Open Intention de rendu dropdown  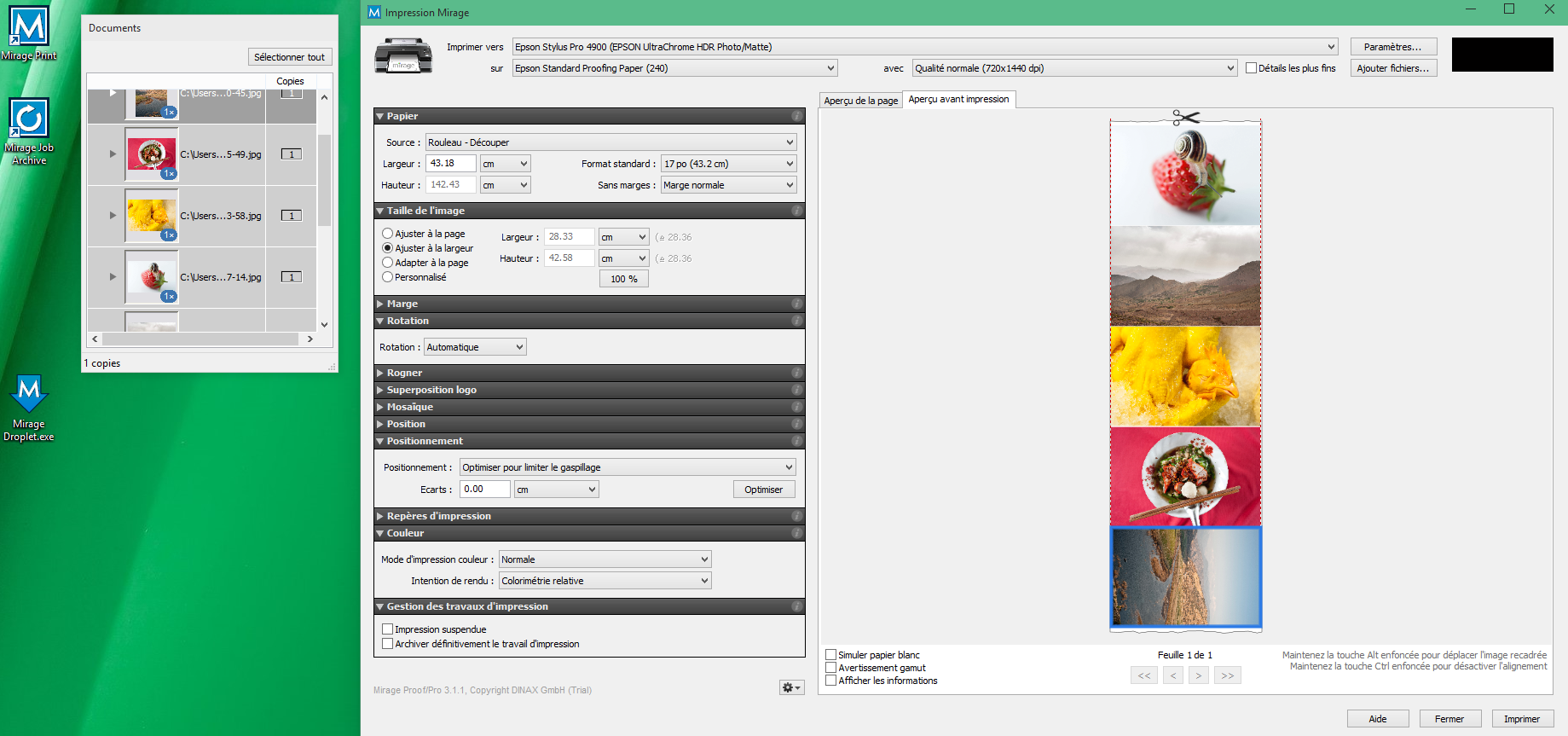pyautogui.click(x=605, y=581)
